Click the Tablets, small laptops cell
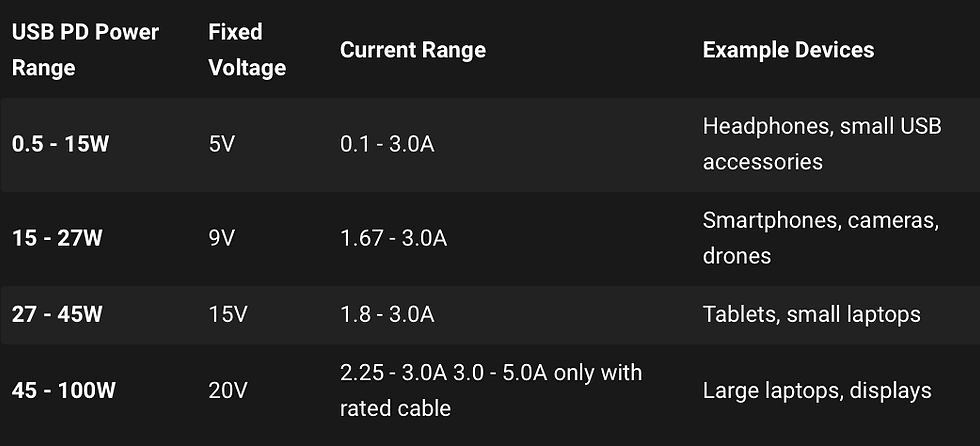The width and height of the screenshot is (980, 446). [x=811, y=314]
